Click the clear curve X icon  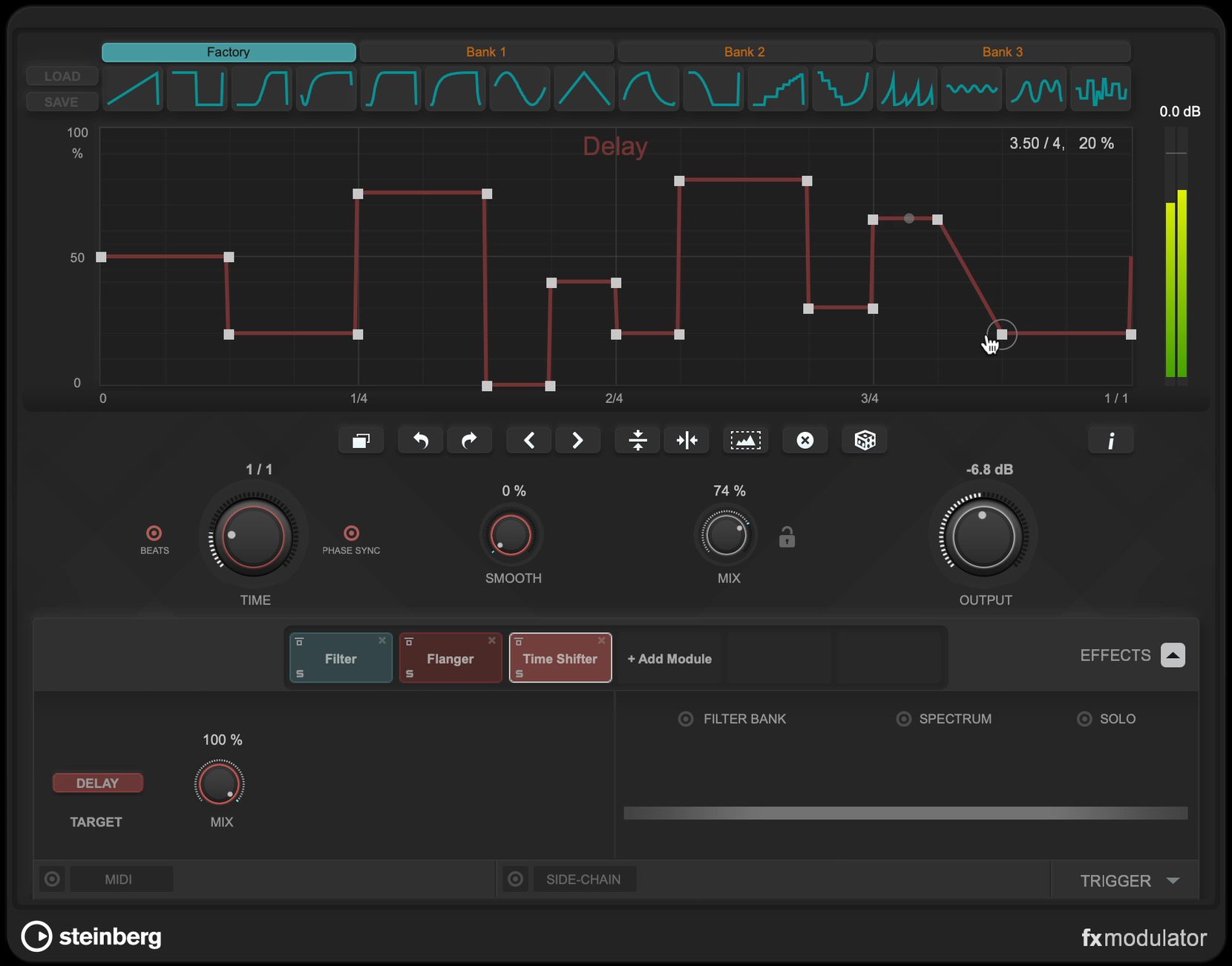805,441
